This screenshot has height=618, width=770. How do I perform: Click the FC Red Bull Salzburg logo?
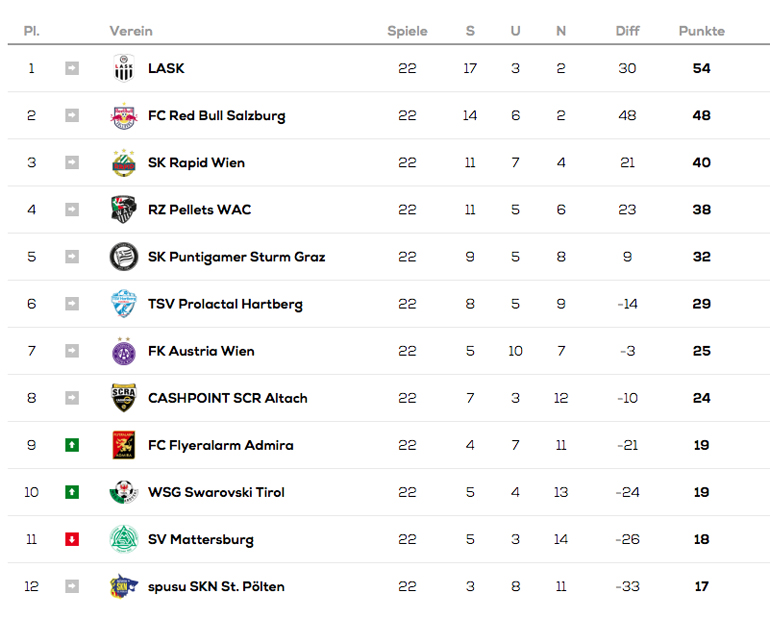click(123, 116)
